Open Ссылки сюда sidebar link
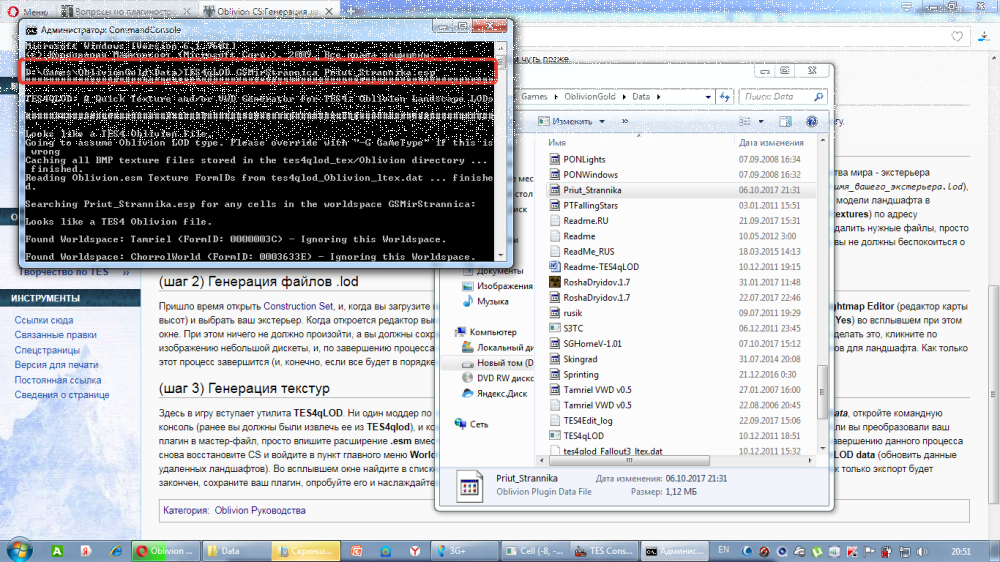The image size is (1000, 562). pos(44,320)
